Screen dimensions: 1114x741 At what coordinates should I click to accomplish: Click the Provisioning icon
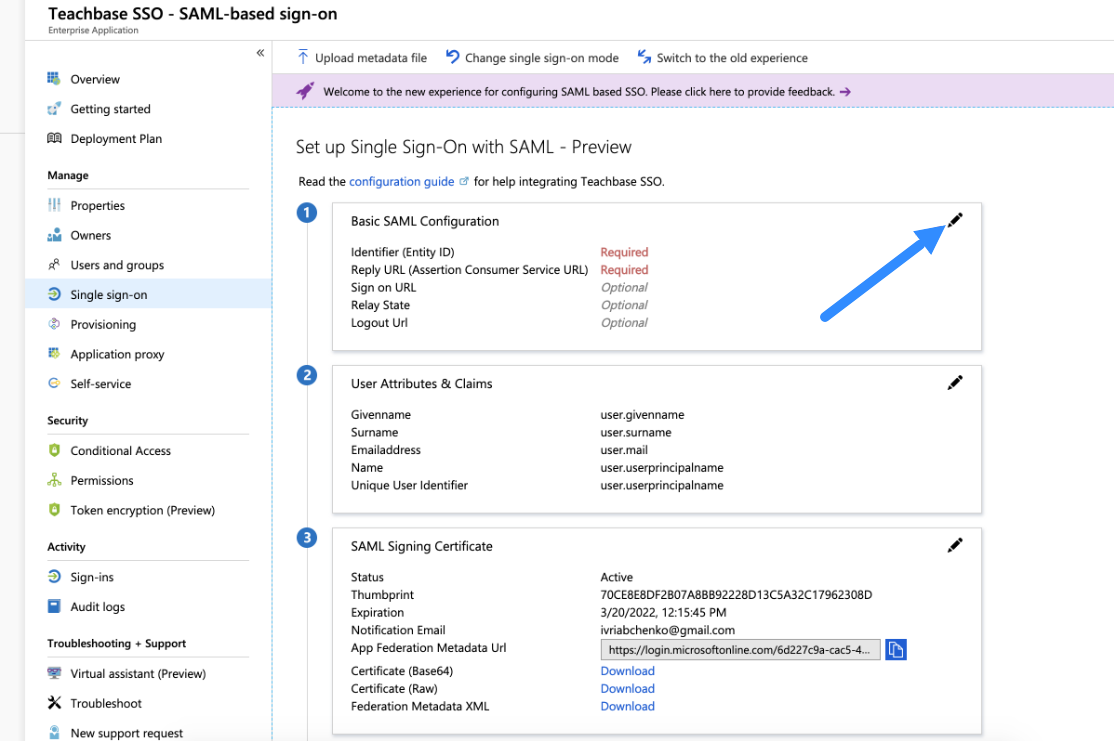click(x=54, y=324)
